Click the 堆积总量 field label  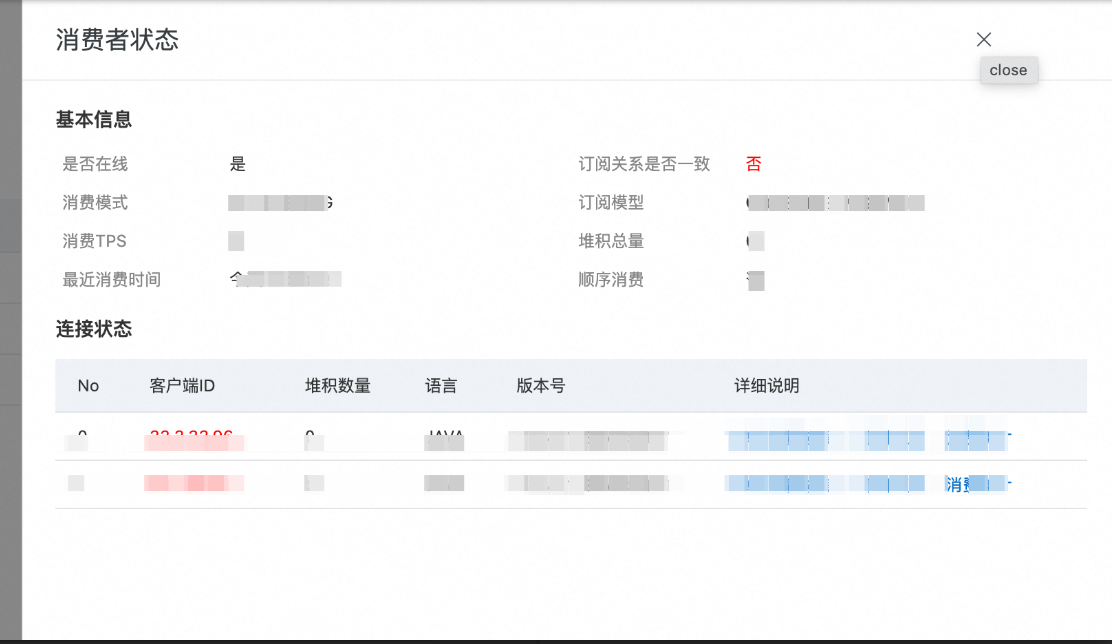[x=611, y=241]
